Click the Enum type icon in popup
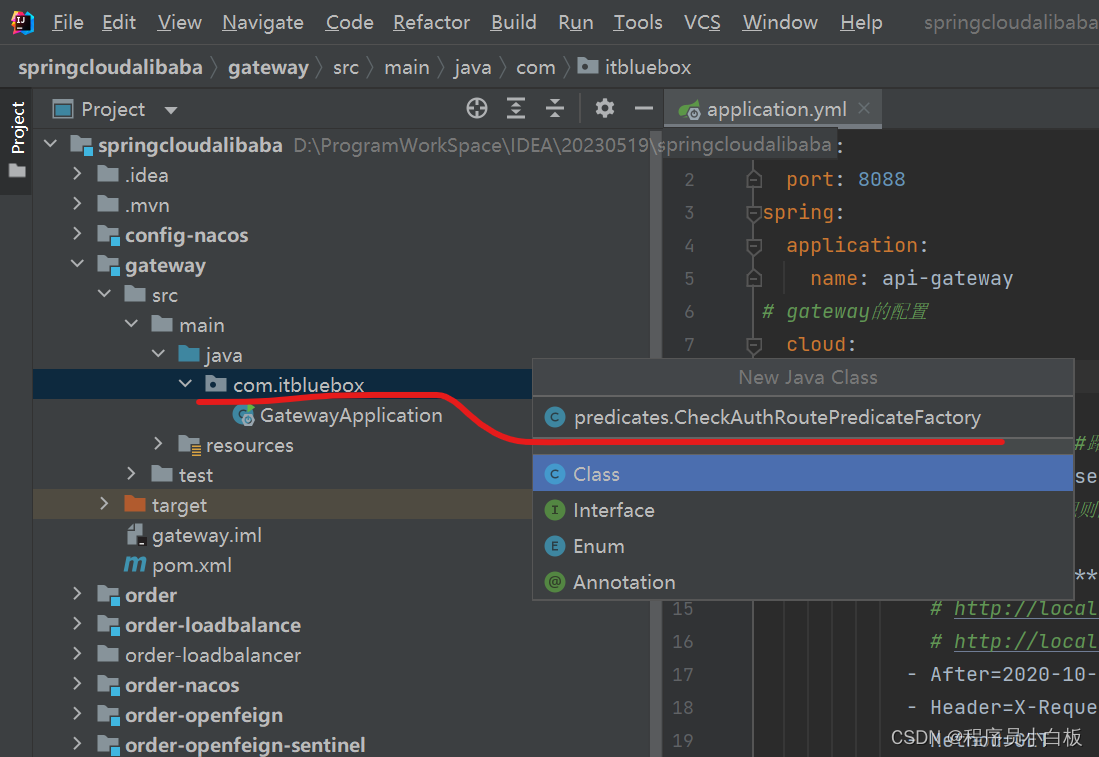This screenshot has width=1099, height=757. click(x=554, y=546)
